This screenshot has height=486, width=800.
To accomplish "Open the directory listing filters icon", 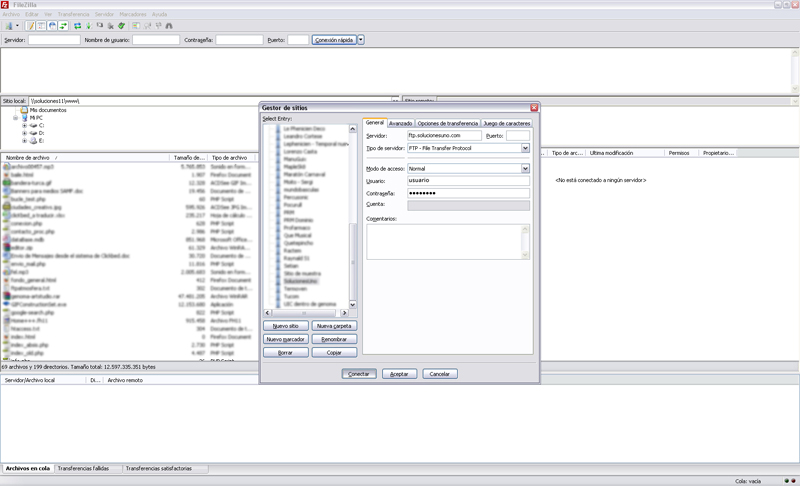I will pyautogui.click(x=136, y=25).
